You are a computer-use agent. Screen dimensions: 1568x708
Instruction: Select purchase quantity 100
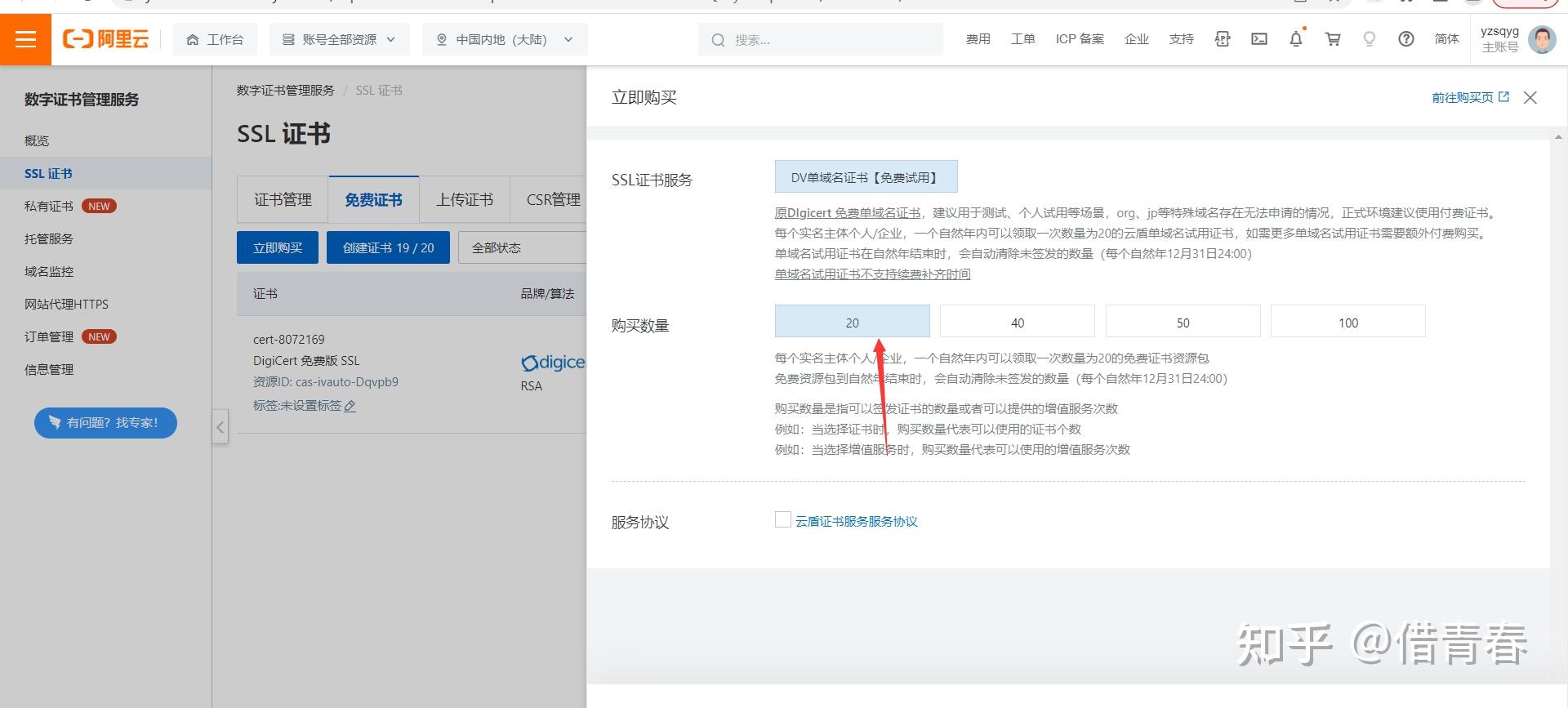(x=1348, y=322)
